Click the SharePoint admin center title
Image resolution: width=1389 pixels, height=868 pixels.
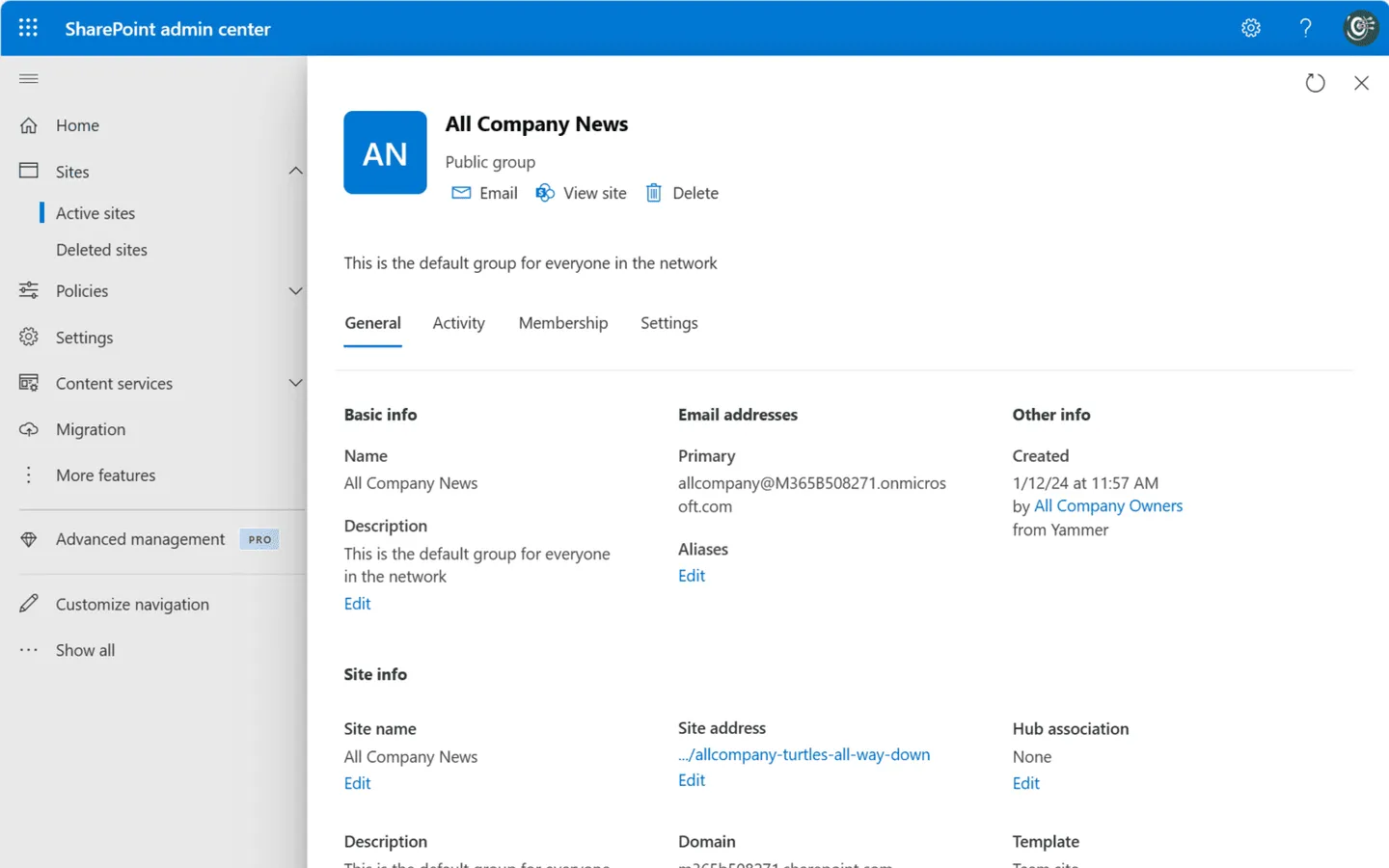coord(168,29)
